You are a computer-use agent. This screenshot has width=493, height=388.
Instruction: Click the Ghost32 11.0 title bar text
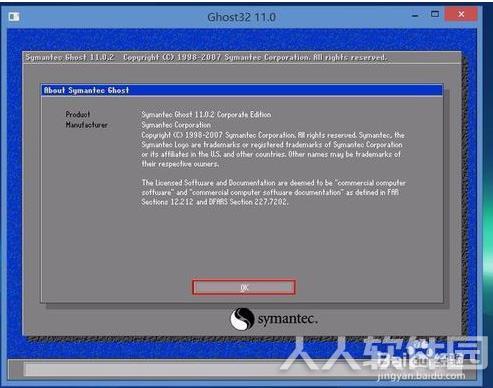[241, 17]
